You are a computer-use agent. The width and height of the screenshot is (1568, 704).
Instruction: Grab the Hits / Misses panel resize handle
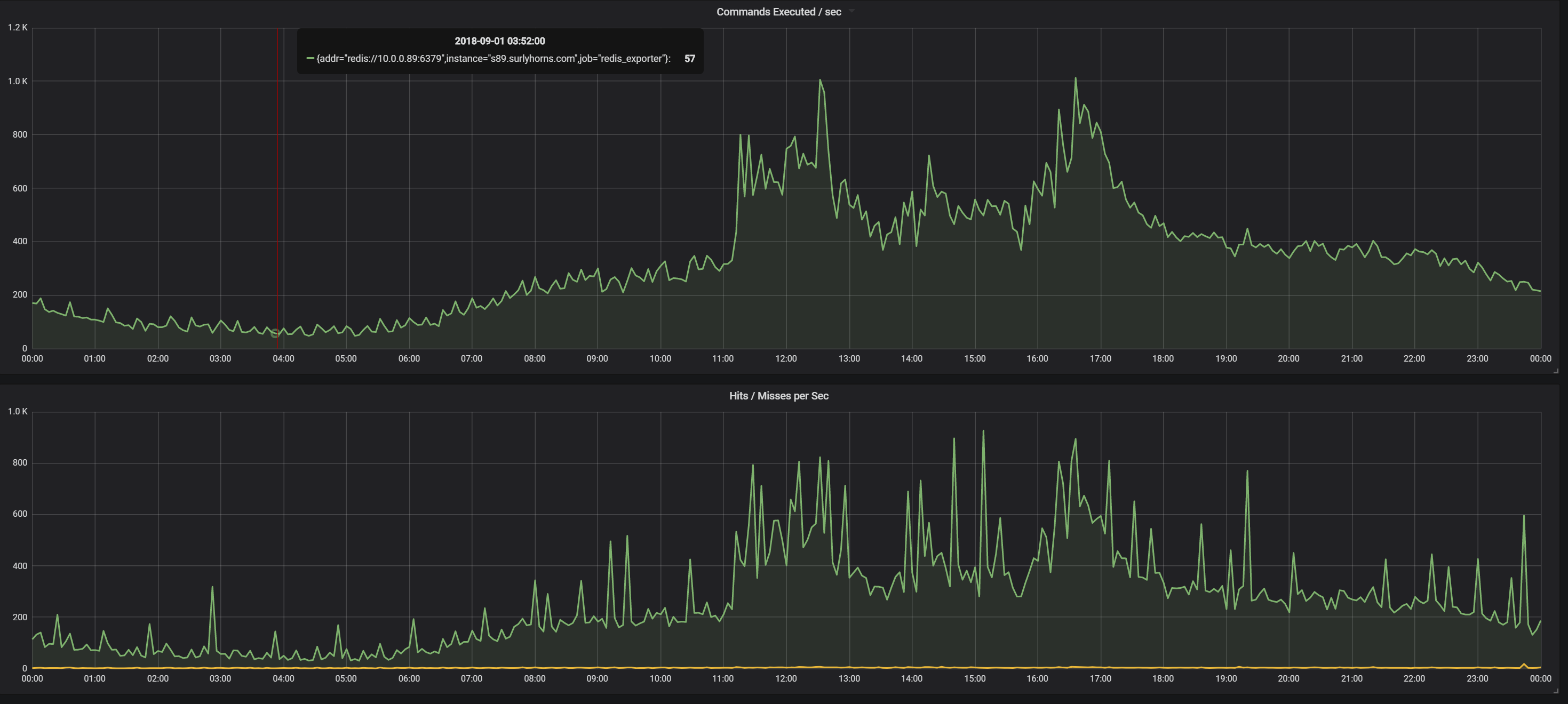(x=1556, y=691)
